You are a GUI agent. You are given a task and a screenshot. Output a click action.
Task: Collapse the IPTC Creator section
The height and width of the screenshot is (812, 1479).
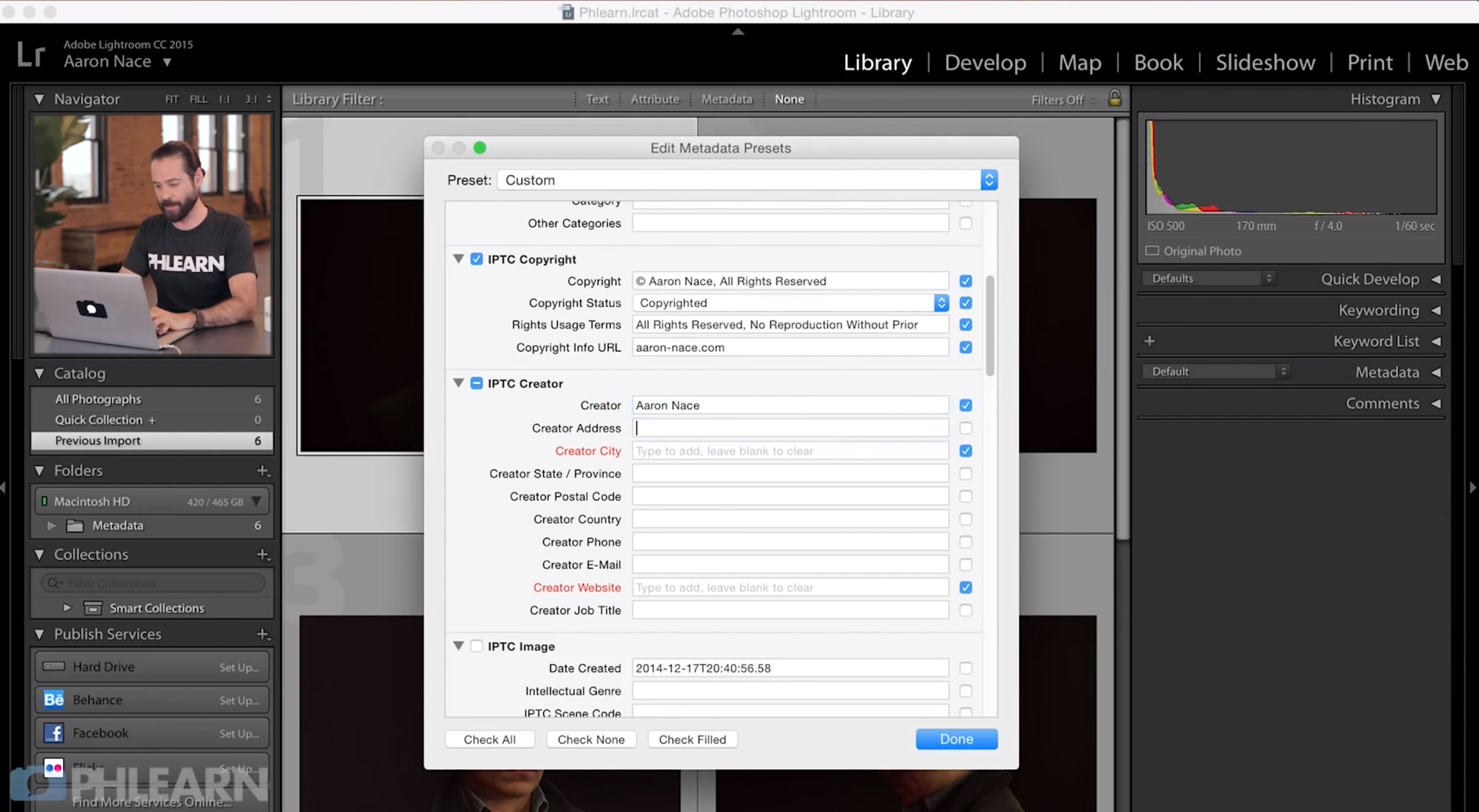(459, 383)
